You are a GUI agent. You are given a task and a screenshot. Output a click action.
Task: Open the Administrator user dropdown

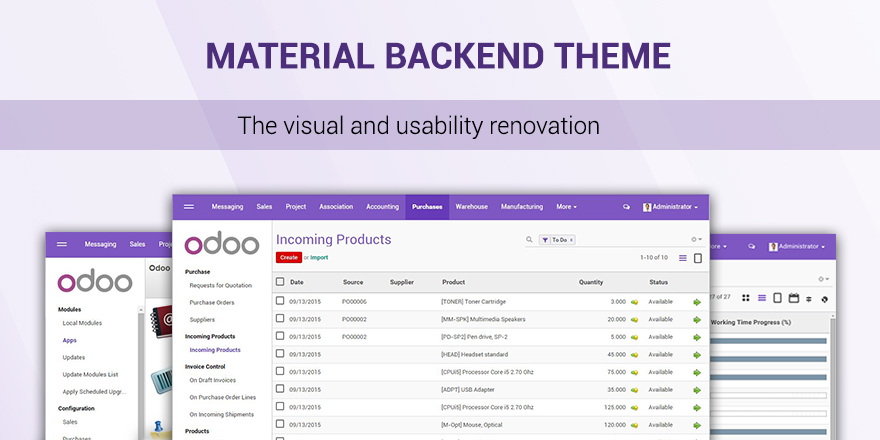pyautogui.click(x=670, y=207)
